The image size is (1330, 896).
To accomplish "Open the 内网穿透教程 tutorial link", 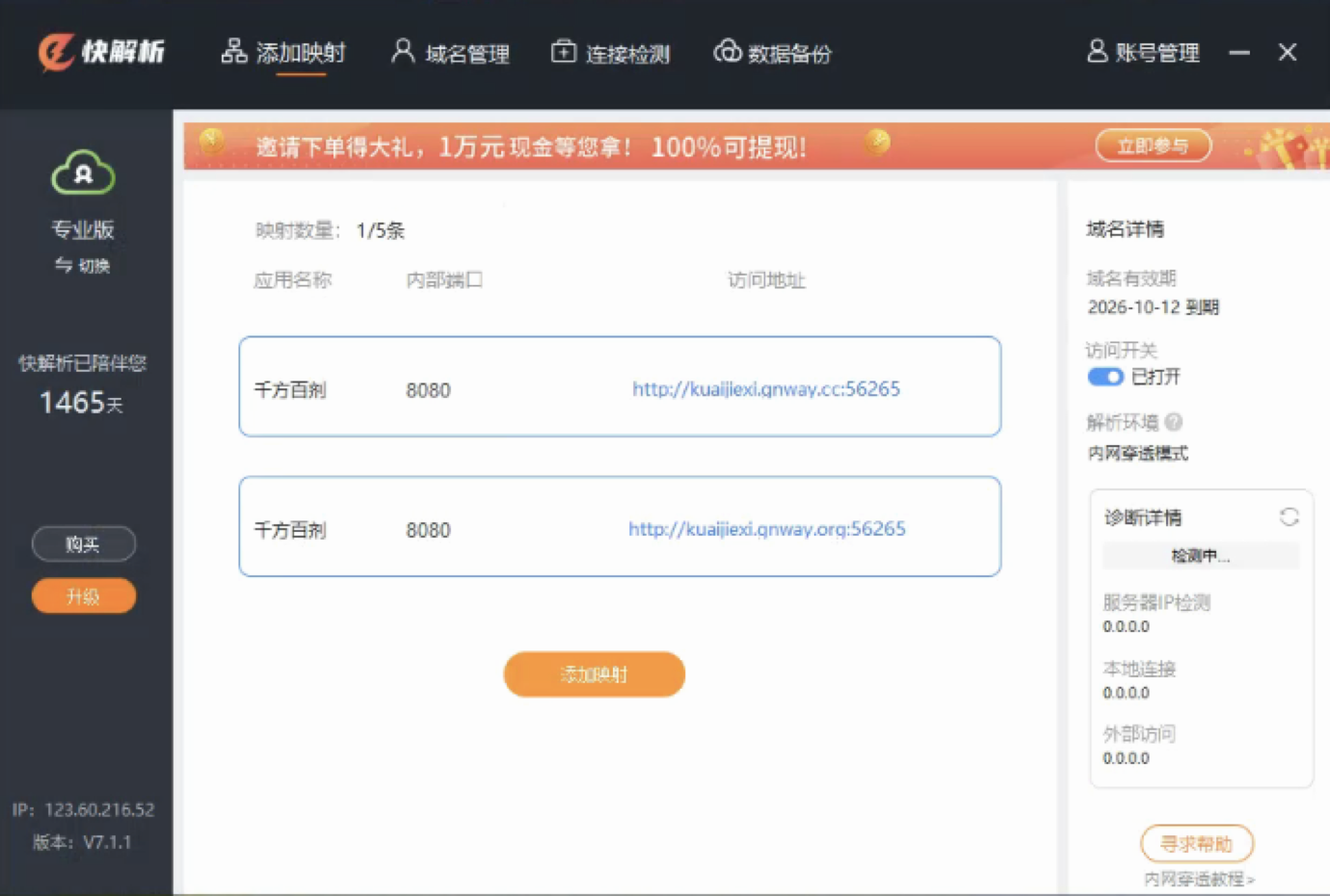I will pyautogui.click(x=1198, y=879).
